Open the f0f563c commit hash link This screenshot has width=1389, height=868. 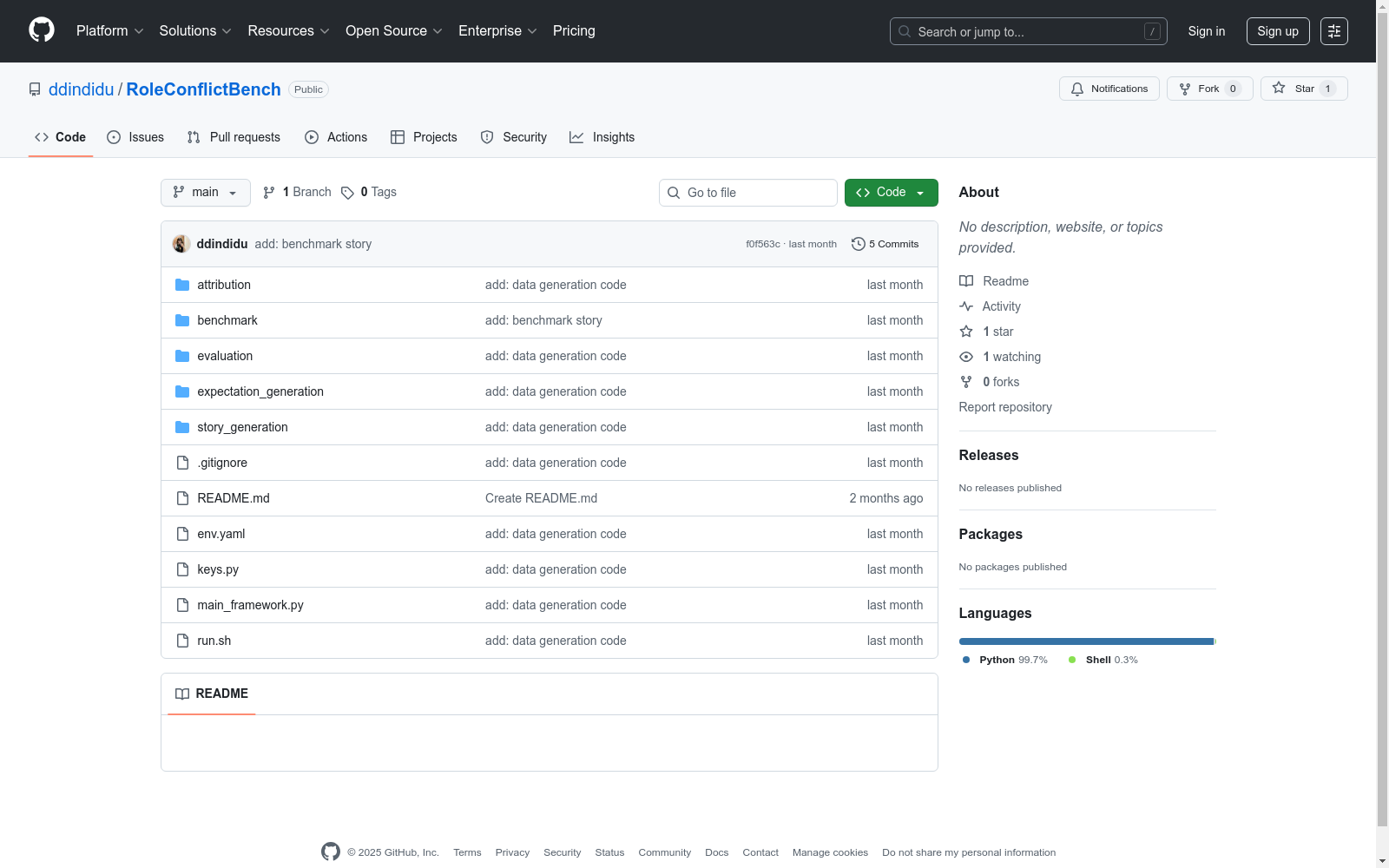(763, 244)
